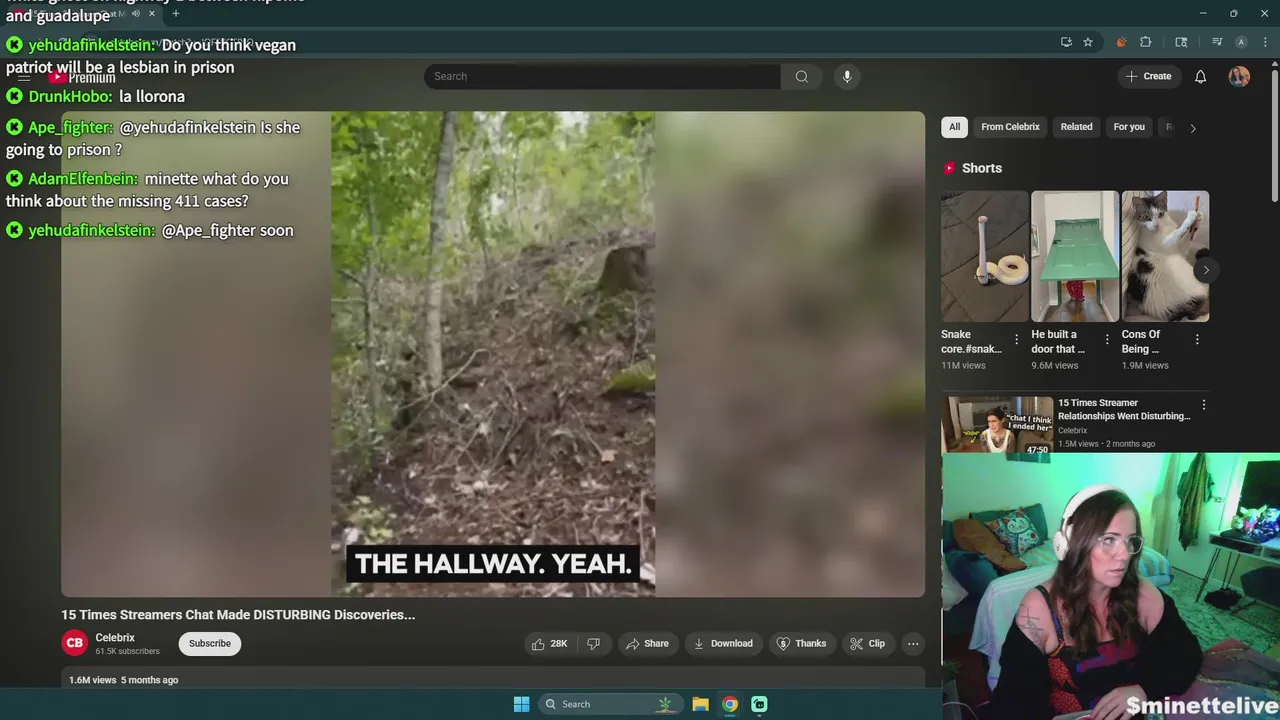Activate voice search microphone
Viewport: 1280px width, 720px height.
click(x=847, y=76)
